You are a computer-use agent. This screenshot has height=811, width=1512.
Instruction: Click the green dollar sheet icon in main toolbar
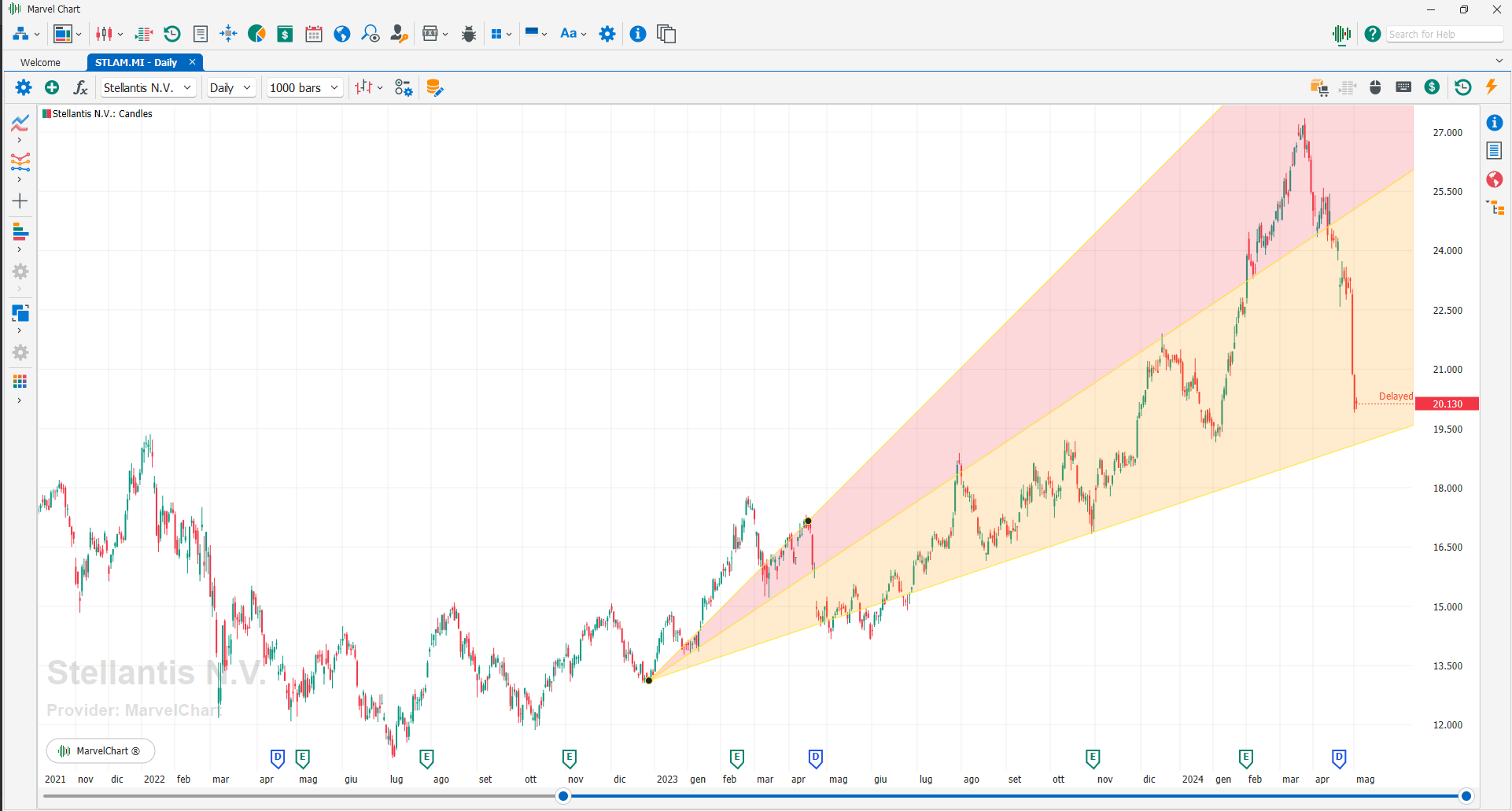tap(285, 34)
